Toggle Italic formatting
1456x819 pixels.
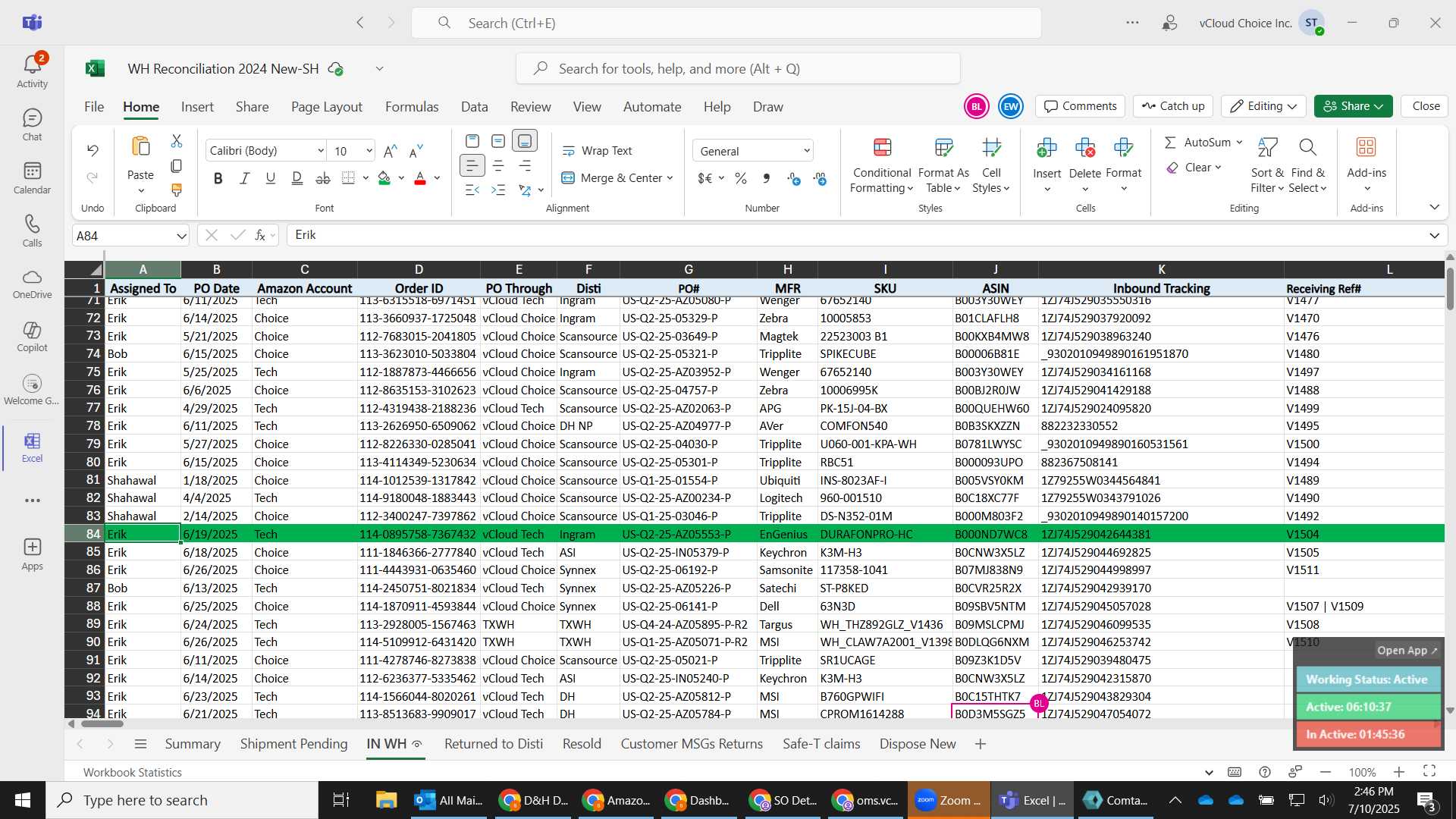coord(244,178)
